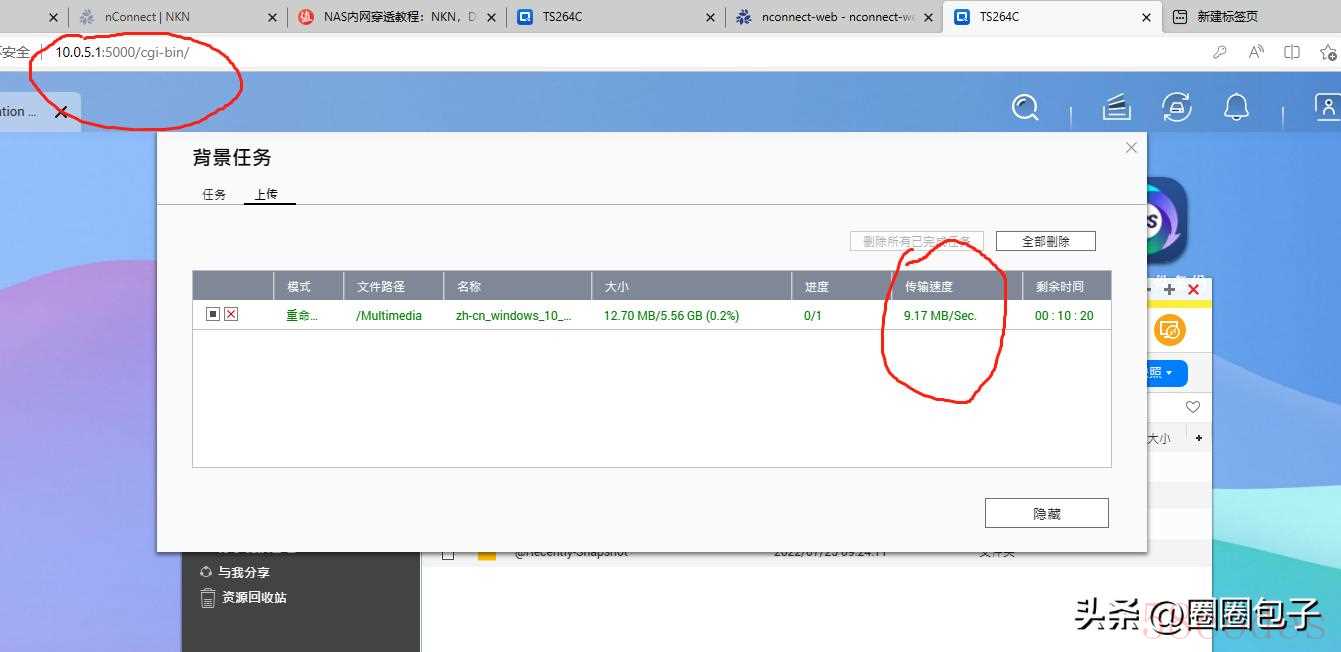1341x652 pixels.
Task: Close the nconnect-web tab
Action: (x=928, y=17)
